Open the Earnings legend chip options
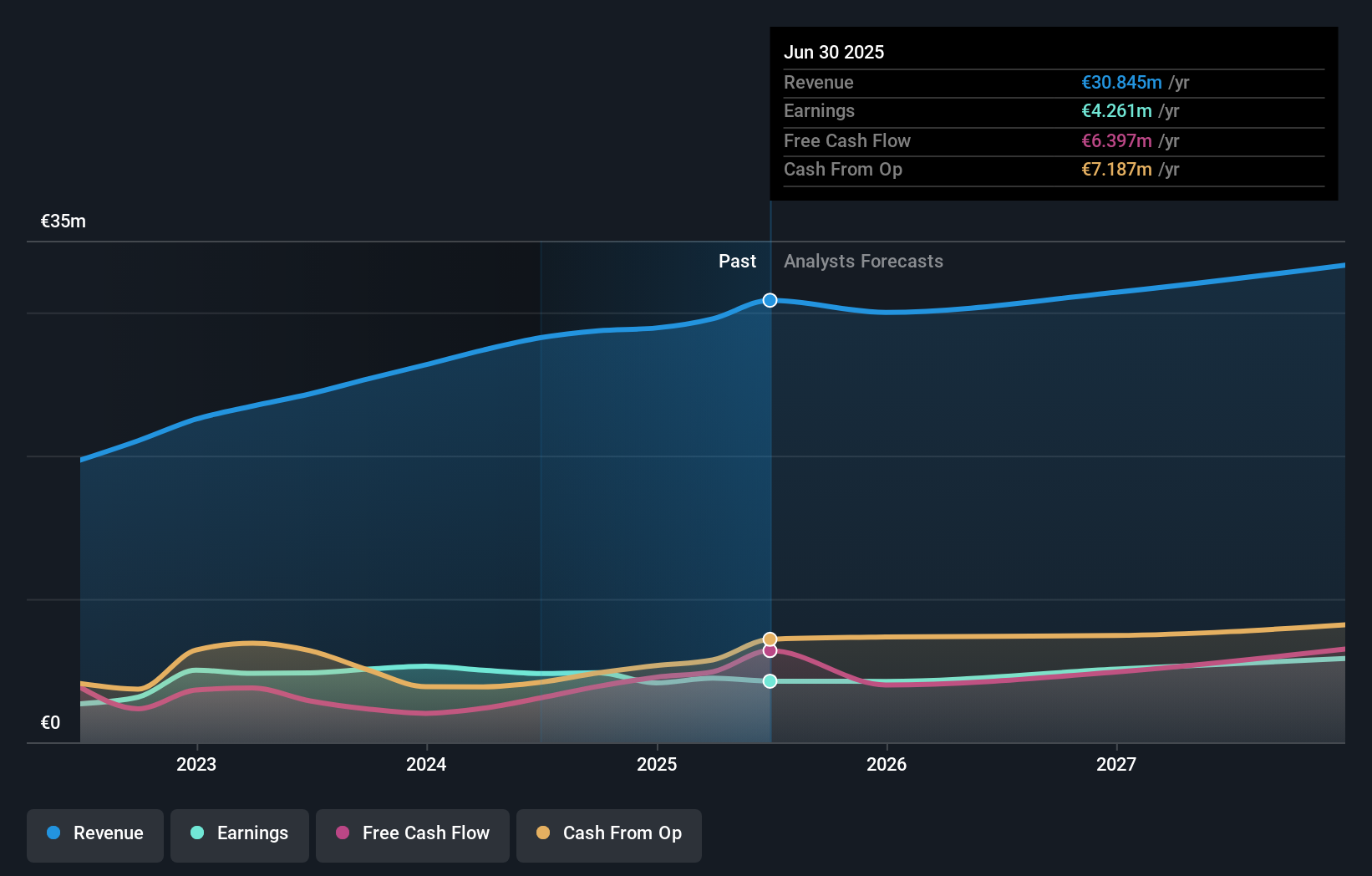1372x876 pixels. pos(240,835)
